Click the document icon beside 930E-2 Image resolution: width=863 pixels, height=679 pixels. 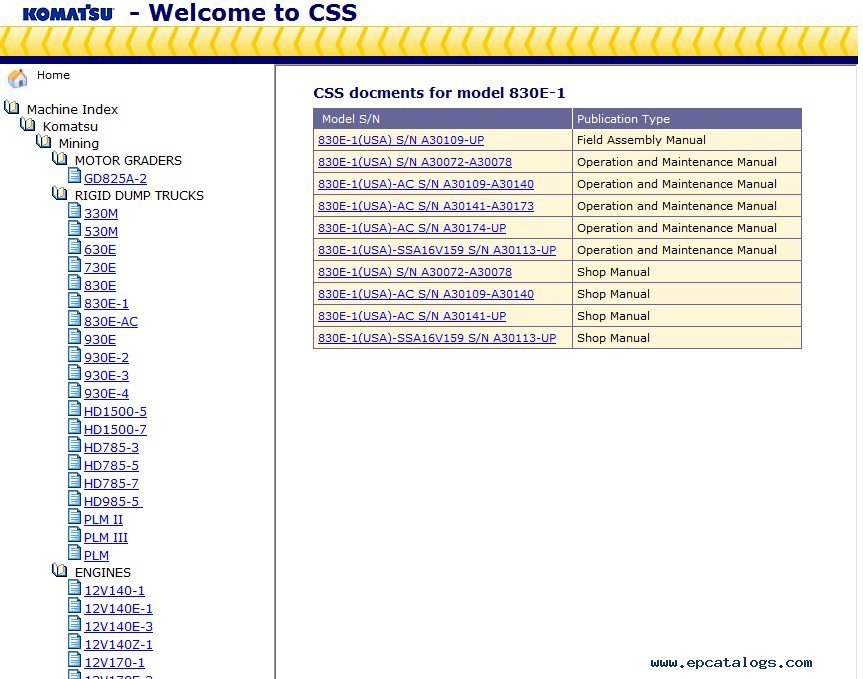[x=74, y=354]
